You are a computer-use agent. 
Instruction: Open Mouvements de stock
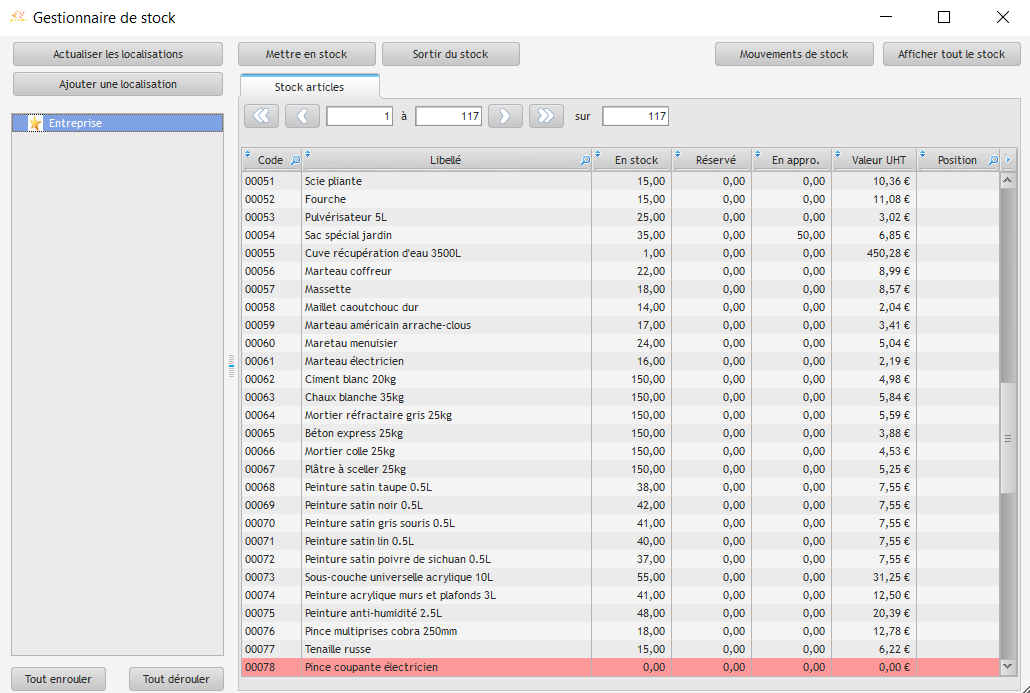pos(793,54)
